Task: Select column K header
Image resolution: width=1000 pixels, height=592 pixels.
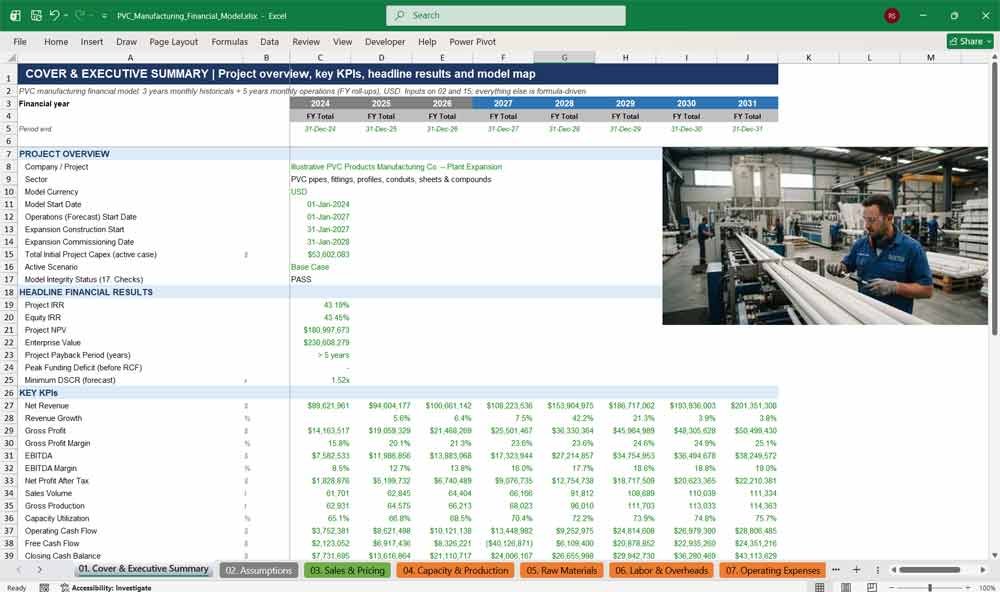Action: [x=809, y=58]
